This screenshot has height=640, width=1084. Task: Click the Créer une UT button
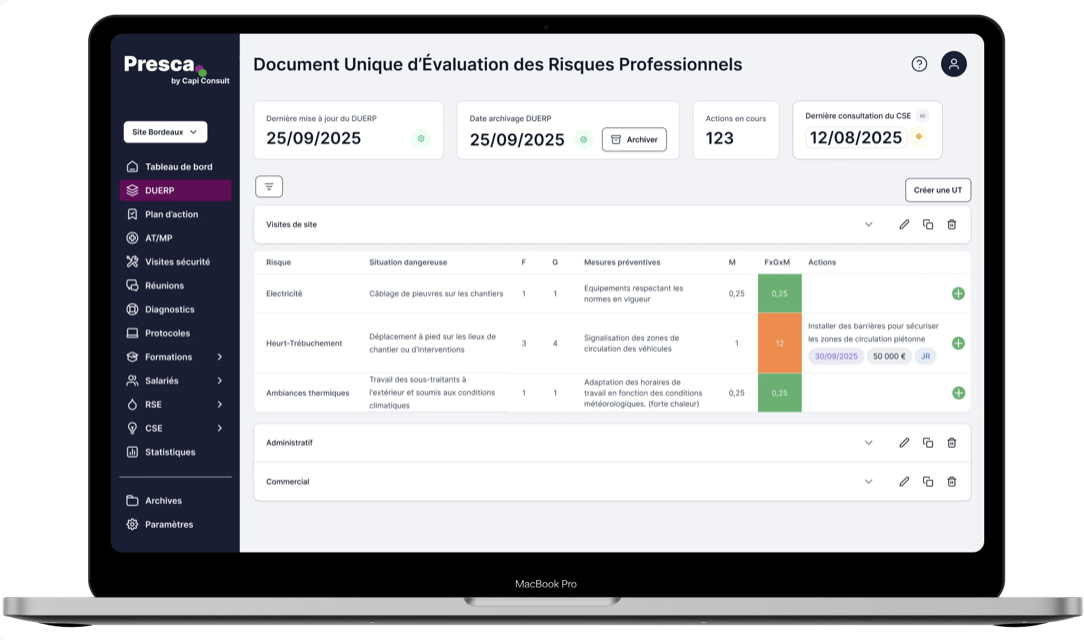click(x=937, y=190)
